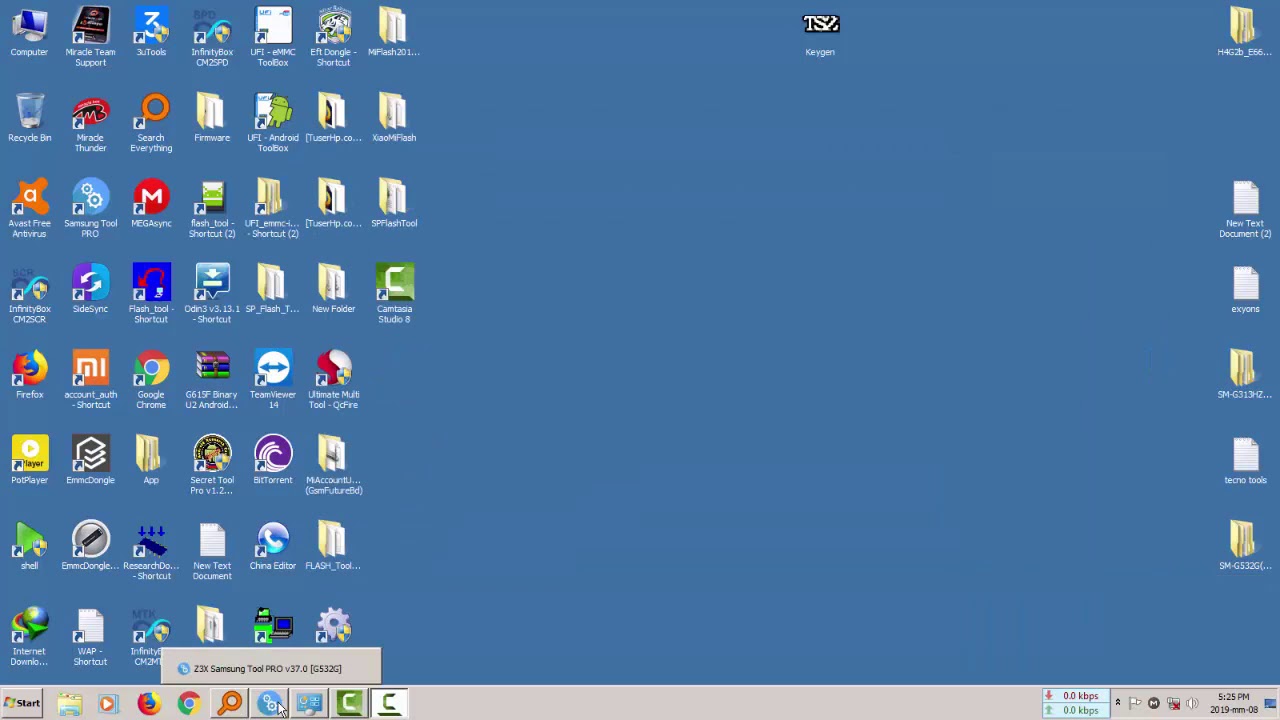
Task: Open the SP_Flash_T... folder
Action: tap(273, 289)
